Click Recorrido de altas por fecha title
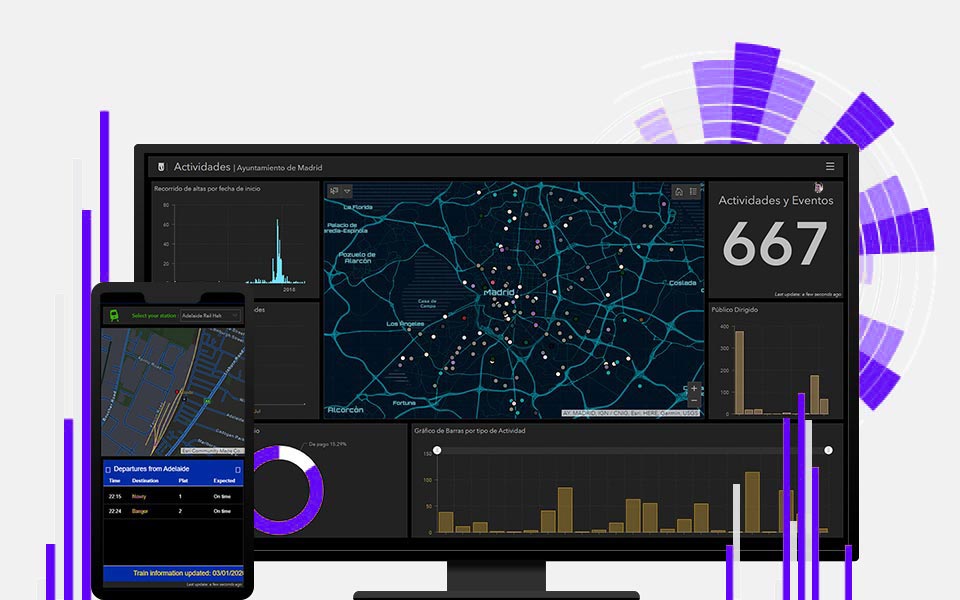Screen dimensions: 960x600 pyautogui.click(x=207, y=189)
